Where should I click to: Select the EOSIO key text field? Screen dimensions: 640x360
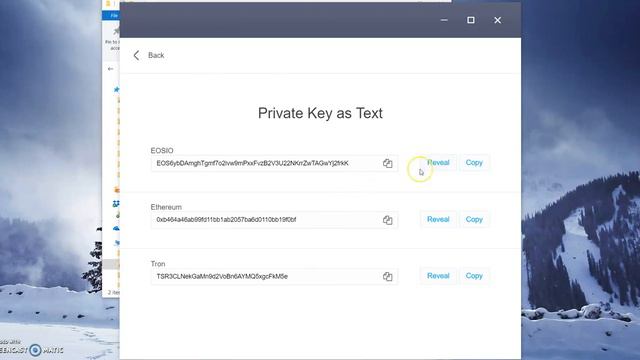(x=274, y=163)
